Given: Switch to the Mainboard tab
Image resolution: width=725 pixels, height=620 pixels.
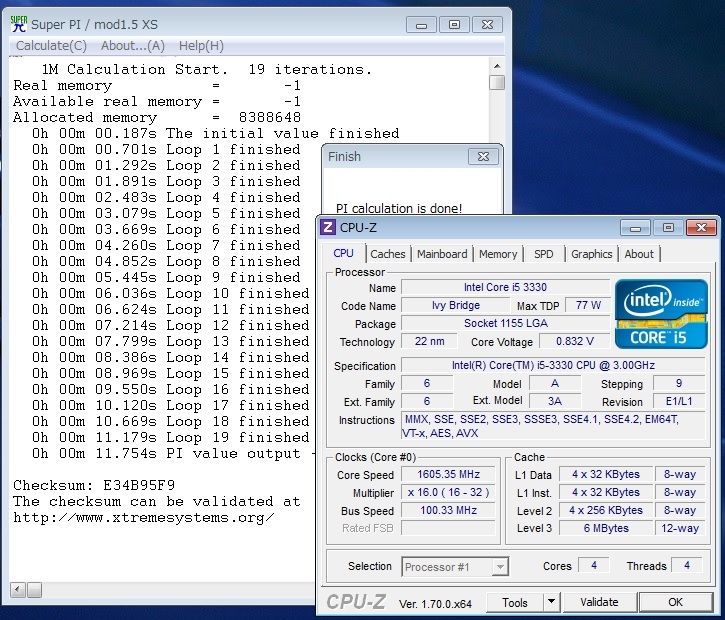Looking at the screenshot, I should click(x=442, y=254).
